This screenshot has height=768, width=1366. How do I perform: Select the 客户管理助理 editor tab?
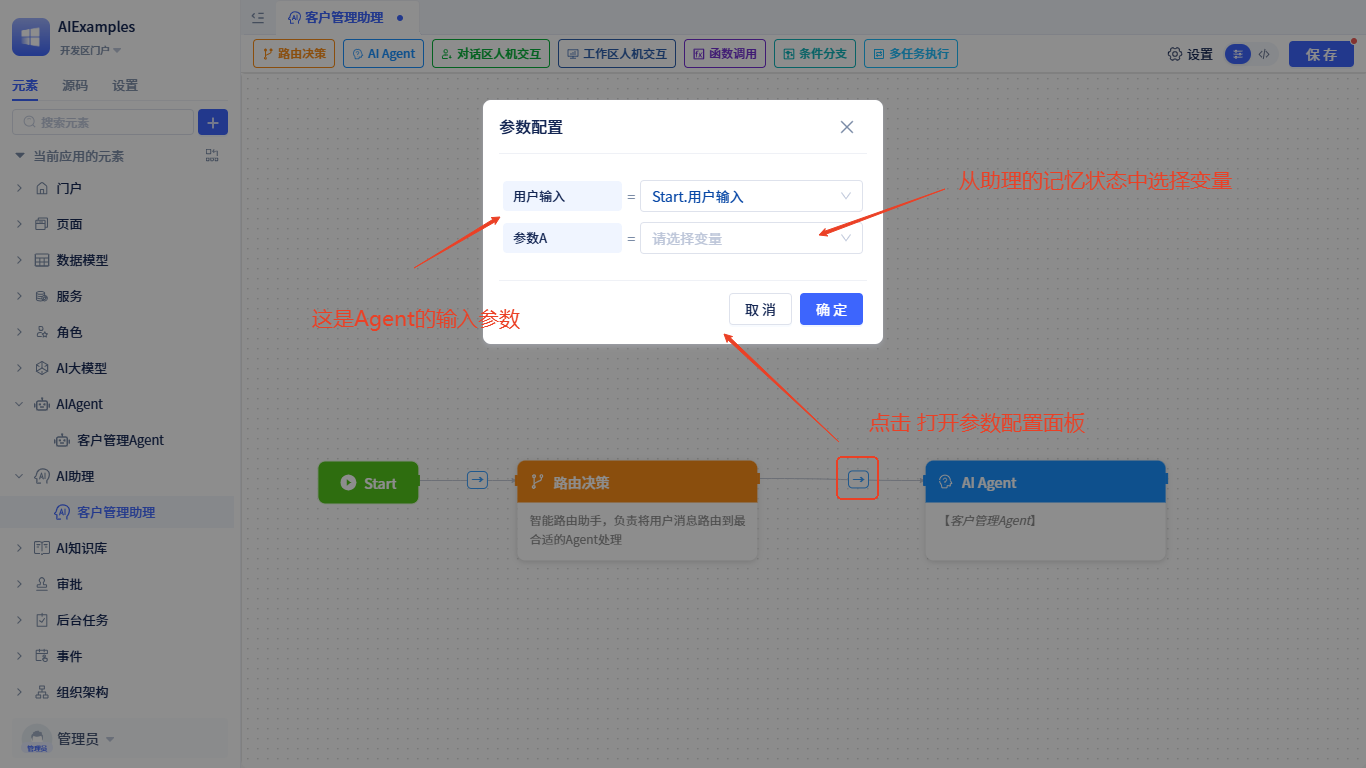click(x=347, y=17)
